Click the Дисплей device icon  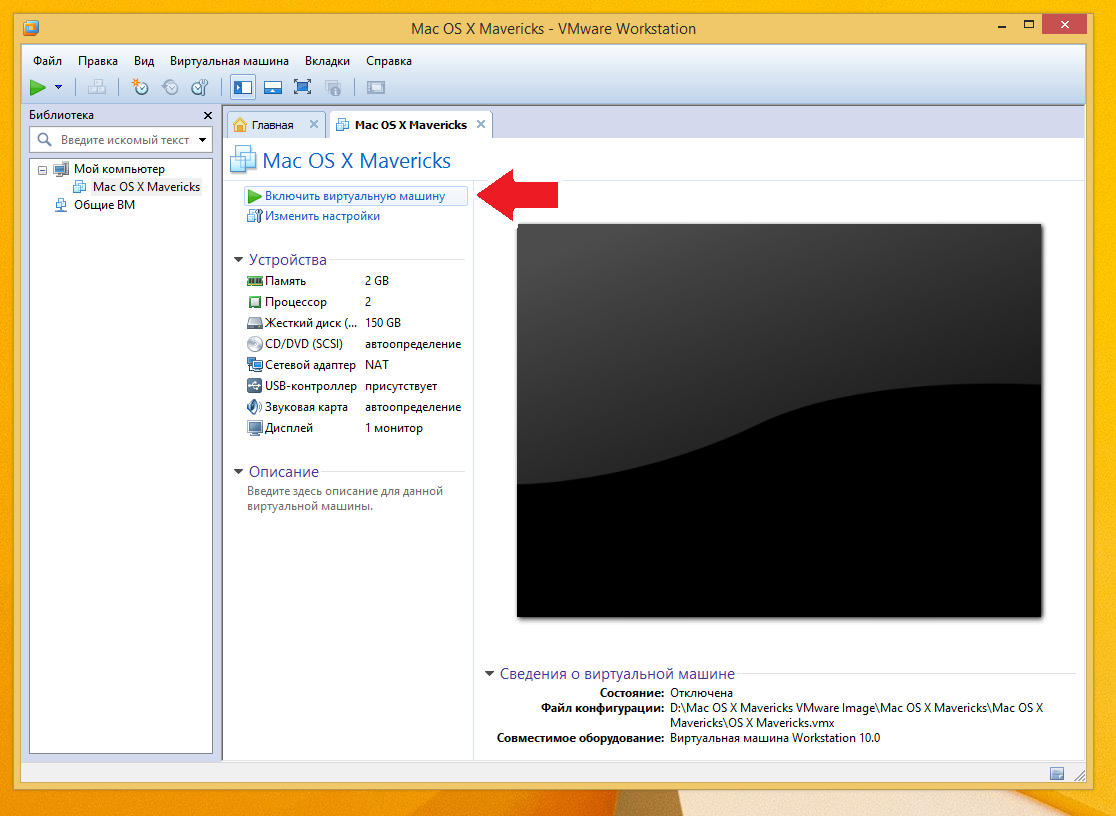[255, 428]
